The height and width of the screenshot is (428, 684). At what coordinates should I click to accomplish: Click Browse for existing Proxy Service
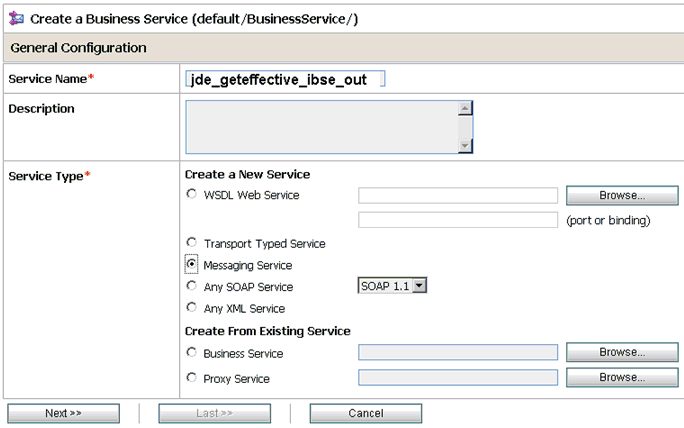click(x=622, y=377)
